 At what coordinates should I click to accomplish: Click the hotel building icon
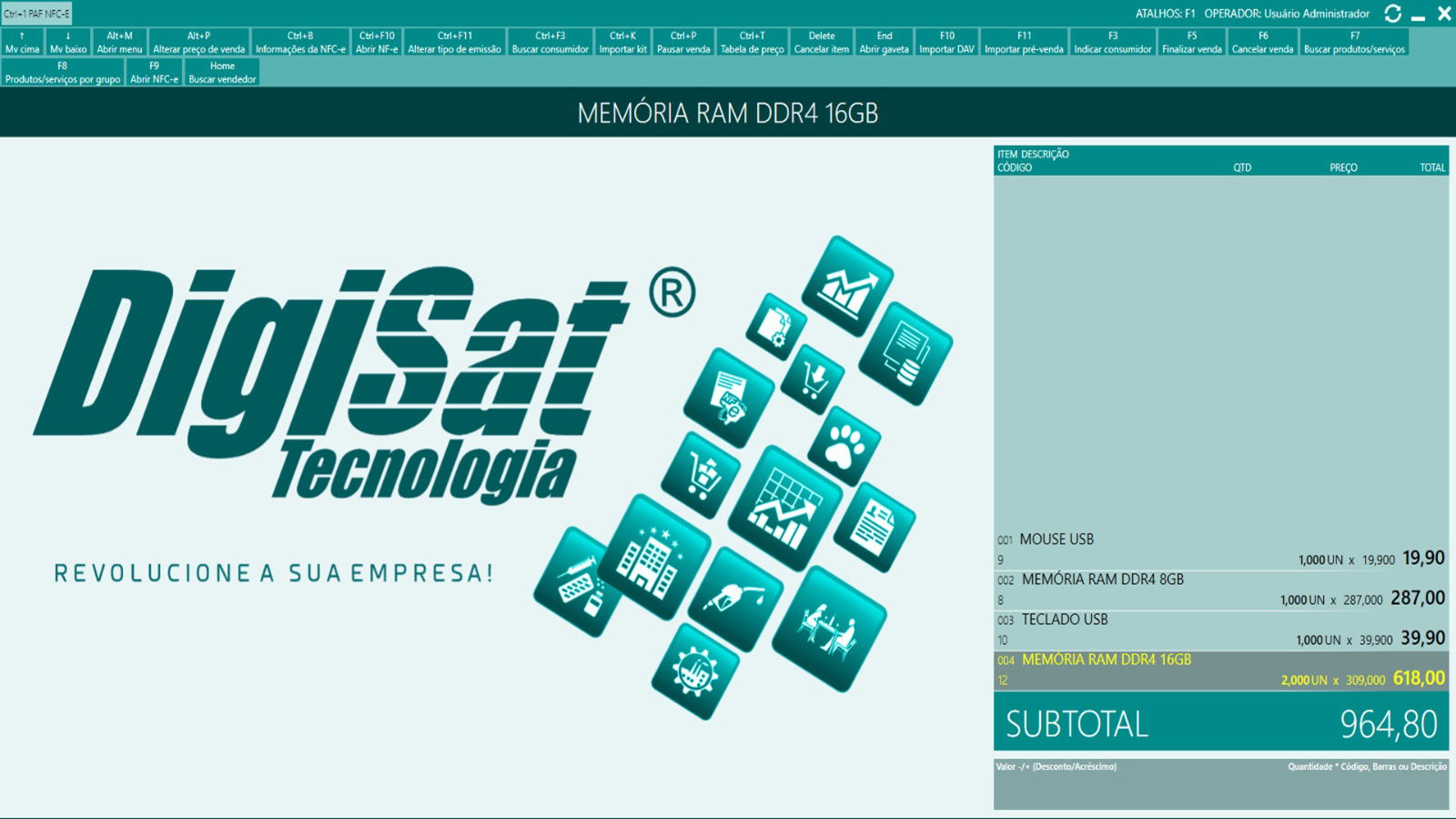click(x=653, y=556)
